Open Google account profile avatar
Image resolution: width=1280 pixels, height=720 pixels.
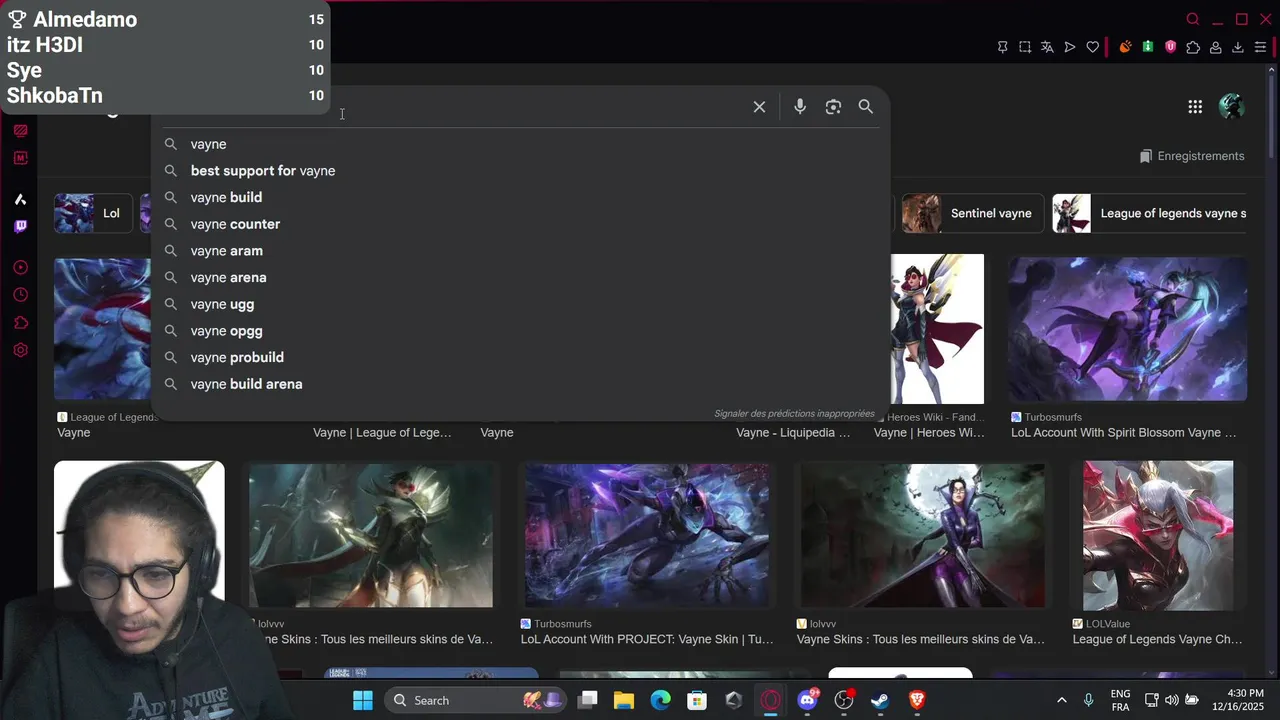coord(1231,107)
